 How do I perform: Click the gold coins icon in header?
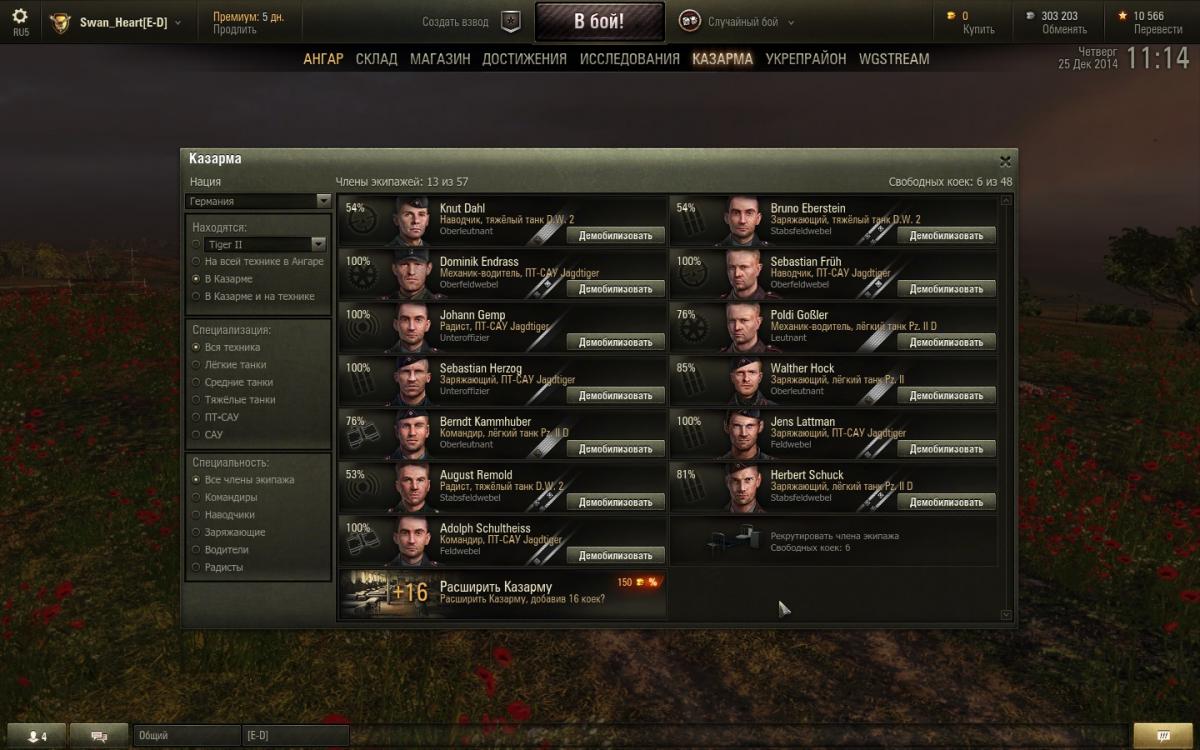951,16
